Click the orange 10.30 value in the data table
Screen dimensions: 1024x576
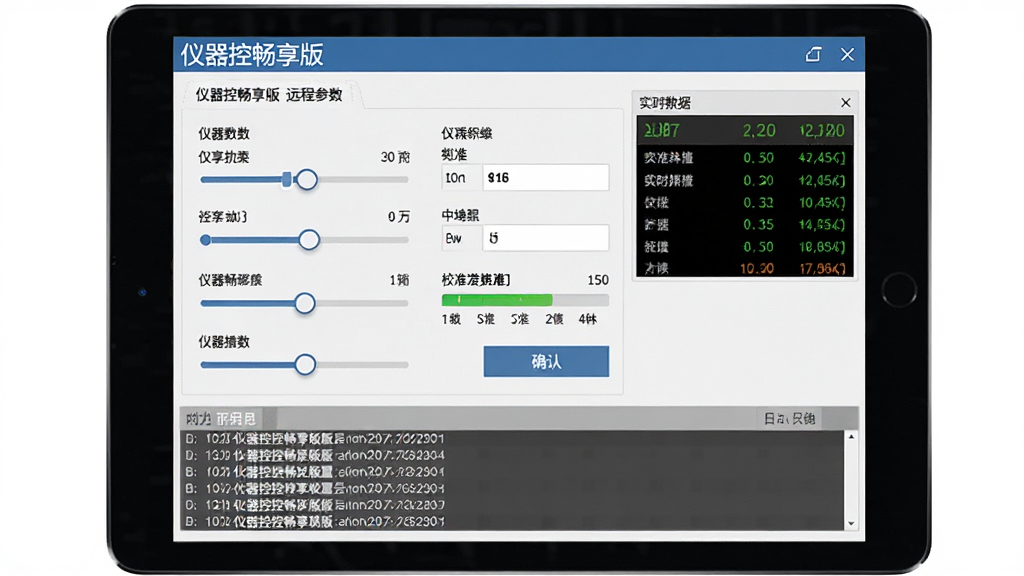pos(757,268)
